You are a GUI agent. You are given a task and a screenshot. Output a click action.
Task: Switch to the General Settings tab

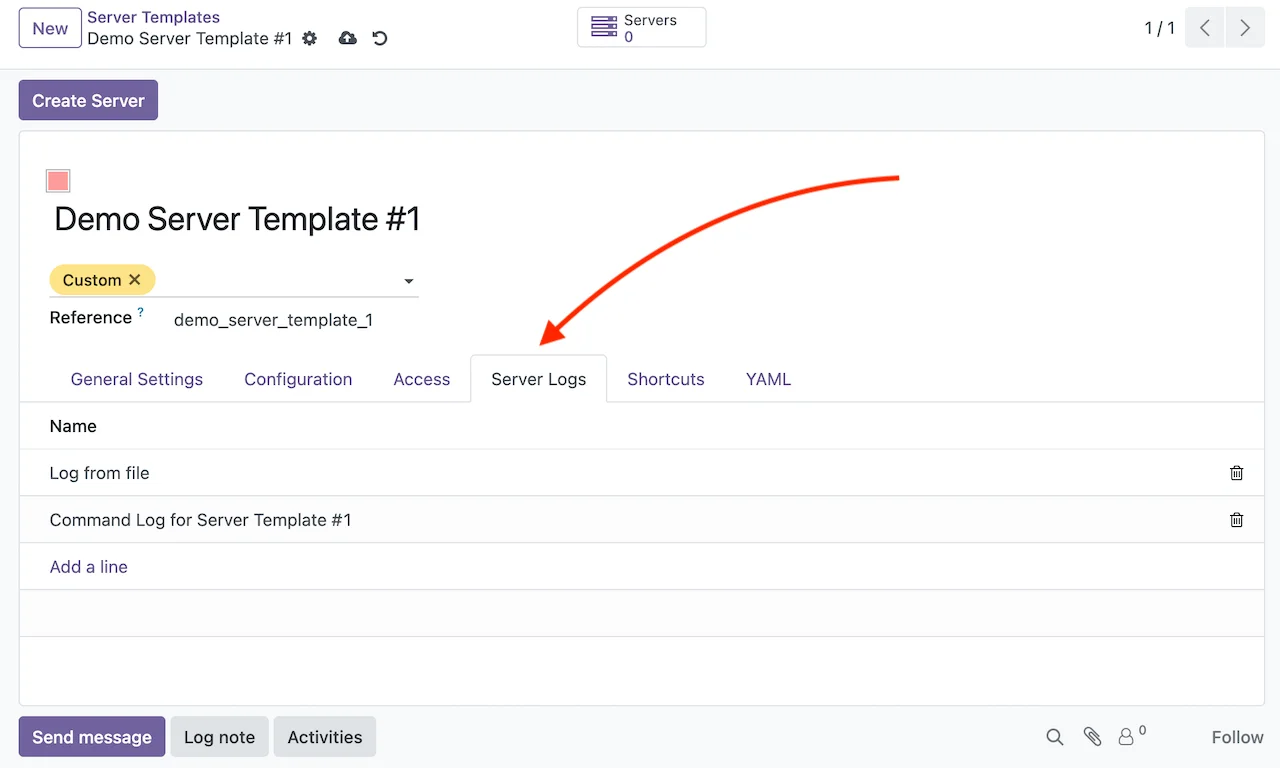point(137,379)
